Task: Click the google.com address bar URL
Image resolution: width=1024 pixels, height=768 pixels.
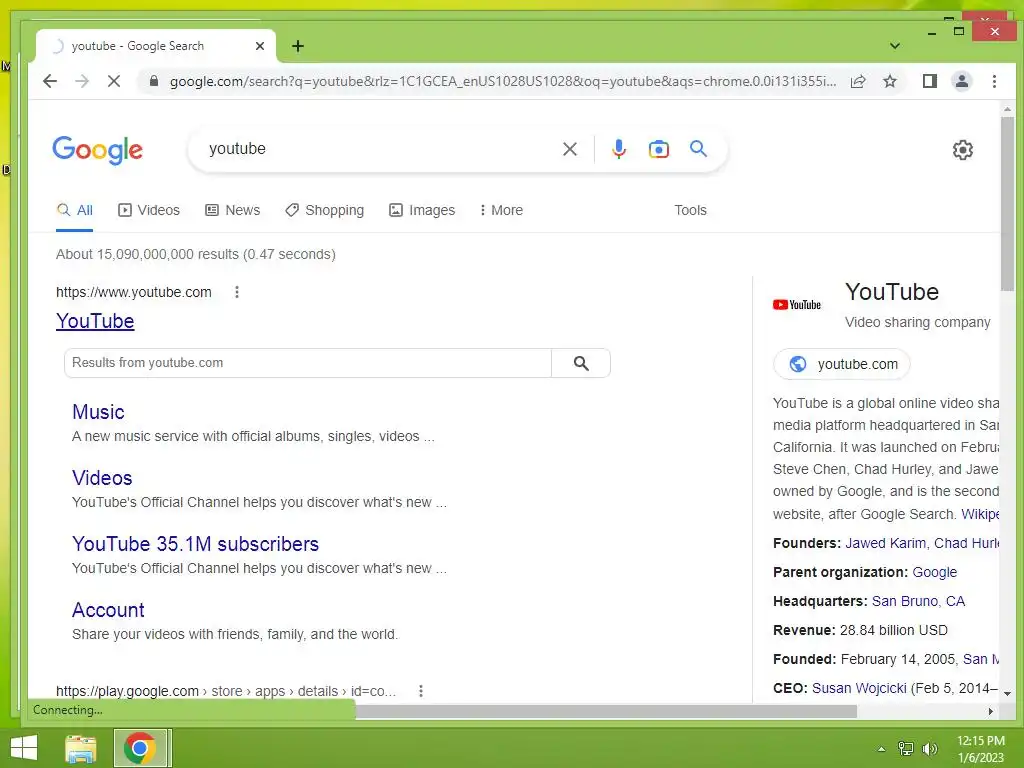Action: [503, 81]
